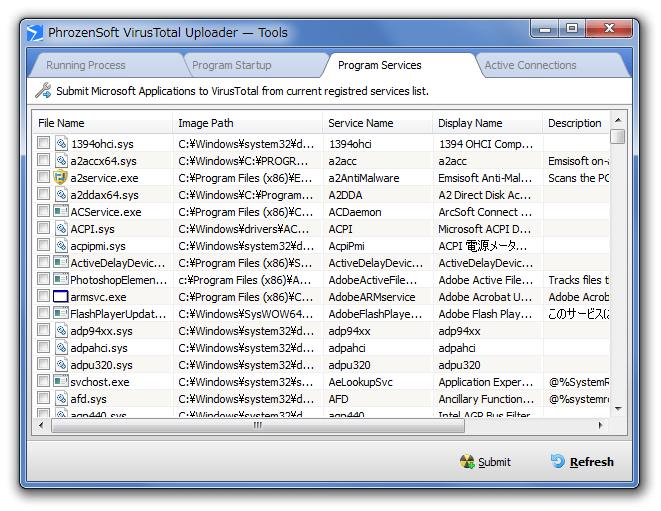This screenshot has width=661, height=511.
Task: Click the ACService.exe program icon
Action: point(61,211)
